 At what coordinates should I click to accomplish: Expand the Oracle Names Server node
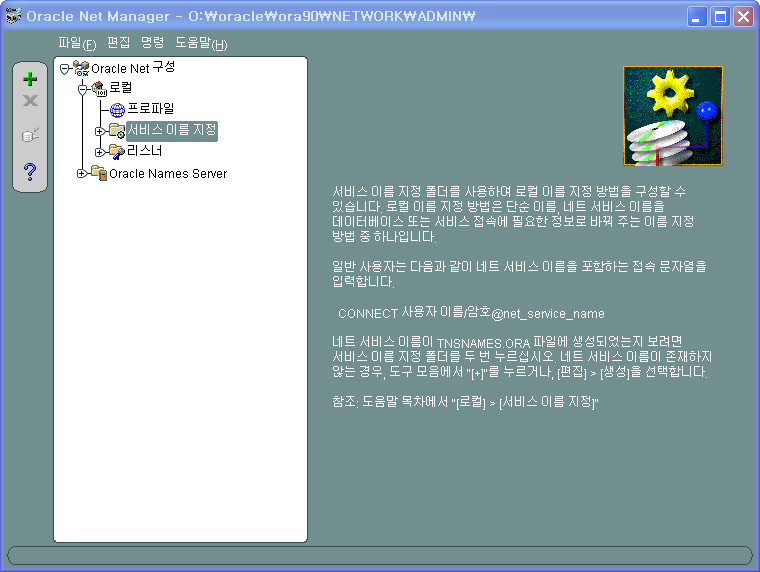point(82,173)
